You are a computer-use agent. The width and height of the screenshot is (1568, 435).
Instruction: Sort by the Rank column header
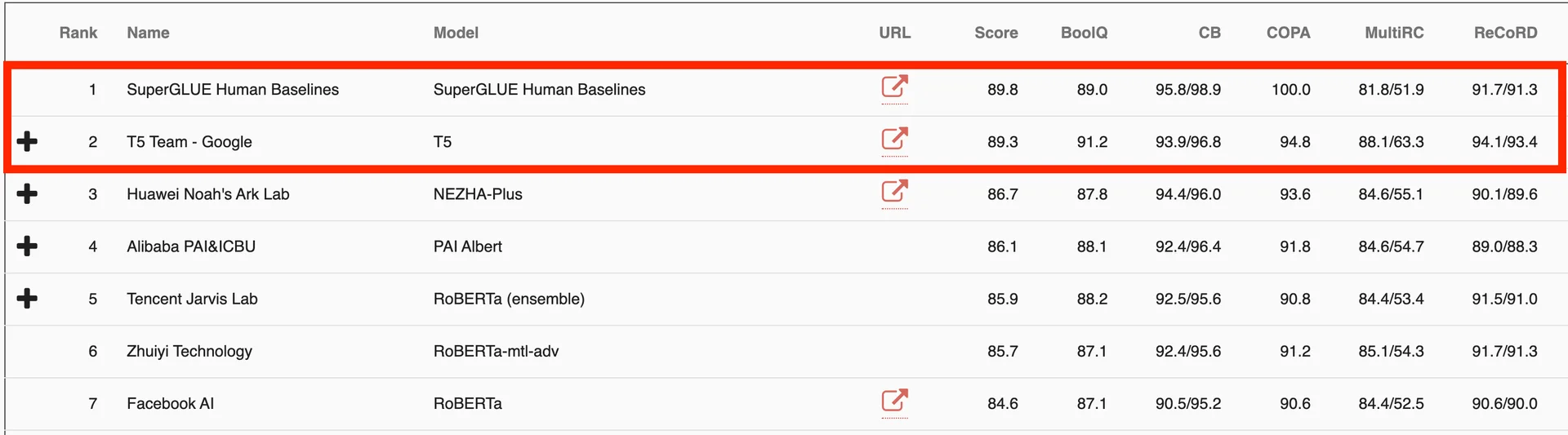click(x=78, y=33)
